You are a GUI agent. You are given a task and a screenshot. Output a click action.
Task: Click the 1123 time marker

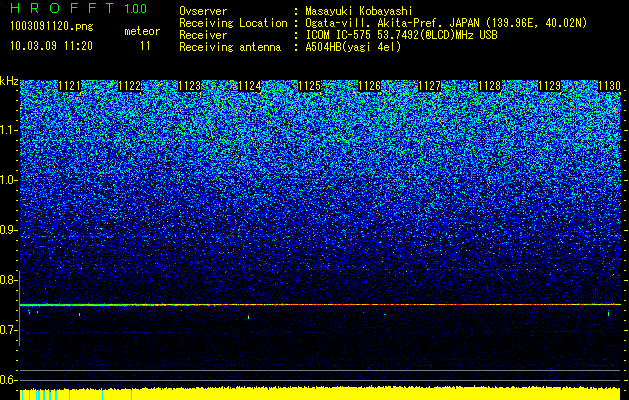pos(189,86)
